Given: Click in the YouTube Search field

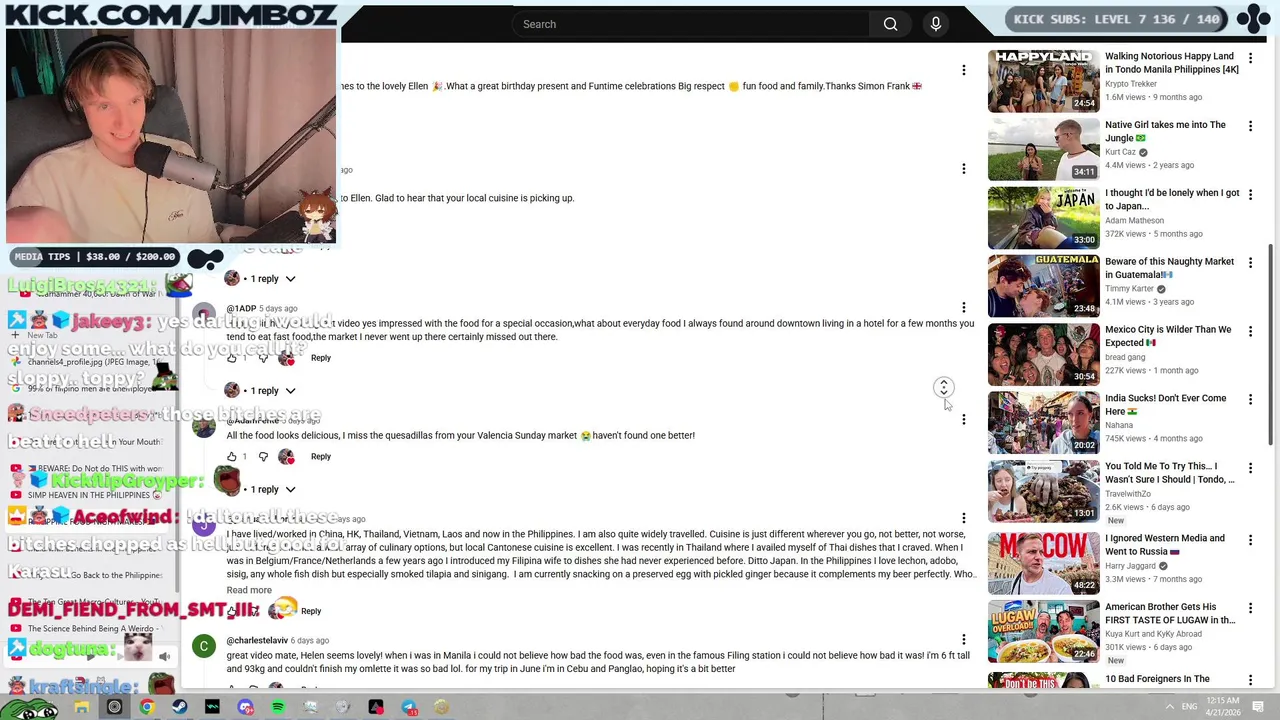Looking at the screenshot, I should click(690, 24).
